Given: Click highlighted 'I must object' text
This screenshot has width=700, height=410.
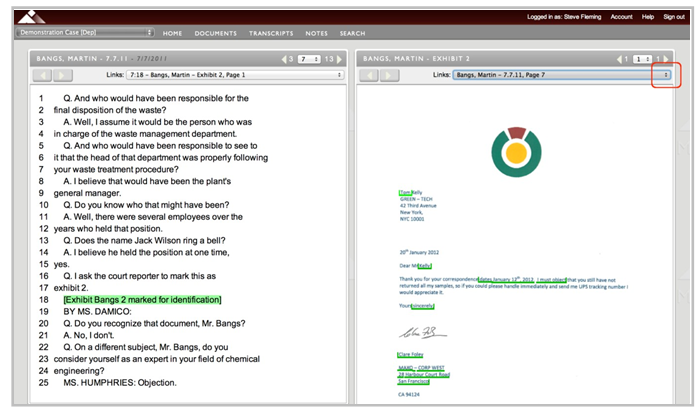Looking at the screenshot, I should [552, 280].
